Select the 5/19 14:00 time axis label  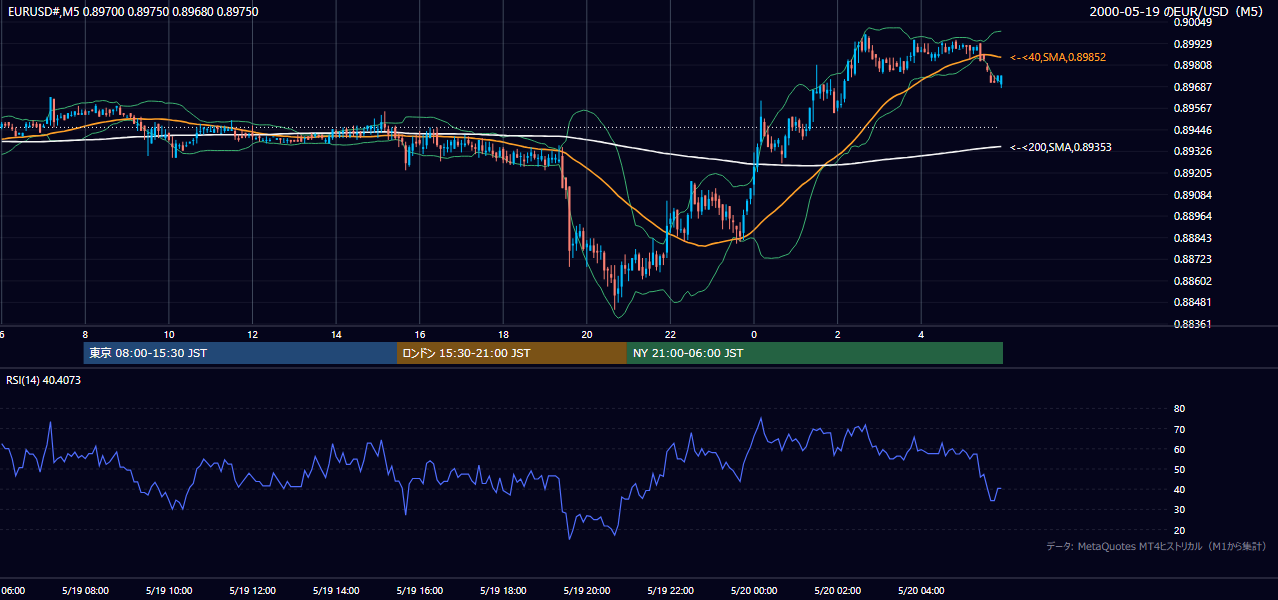coord(336,591)
